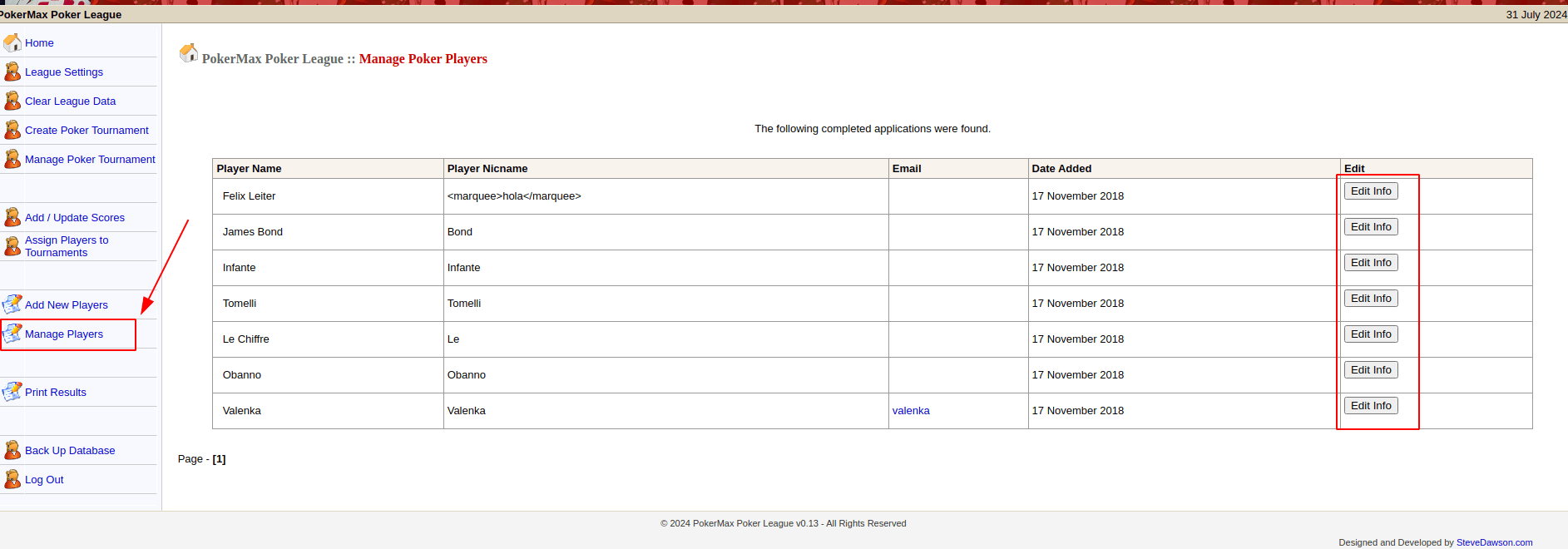Visit the SteveDawson.com footer link
Viewport: 1568px width, 549px height.
coord(1494,542)
